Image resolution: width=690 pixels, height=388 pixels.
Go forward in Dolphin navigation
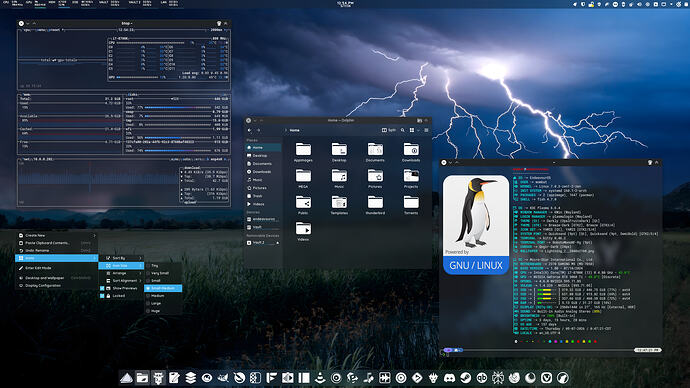pyautogui.click(x=259, y=130)
